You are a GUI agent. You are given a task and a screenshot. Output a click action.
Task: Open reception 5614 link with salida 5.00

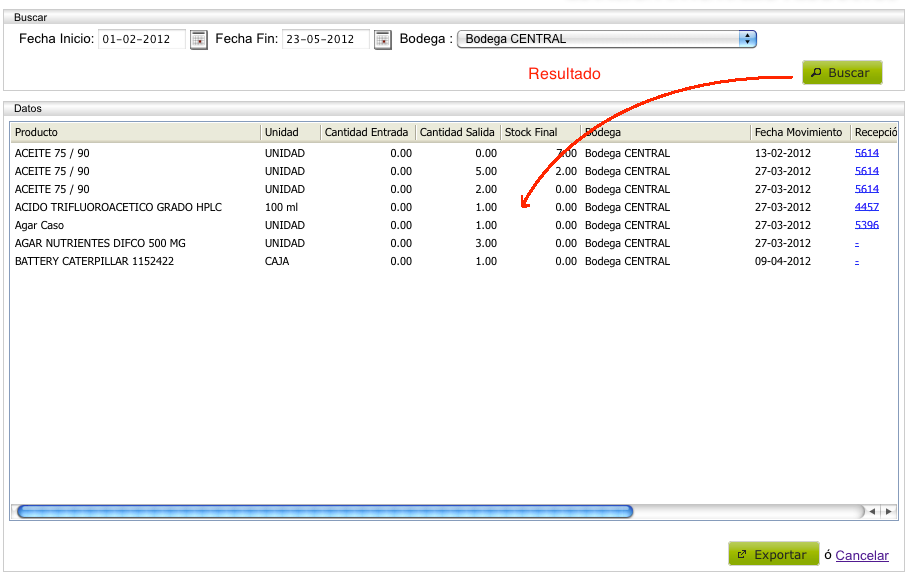(866, 171)
